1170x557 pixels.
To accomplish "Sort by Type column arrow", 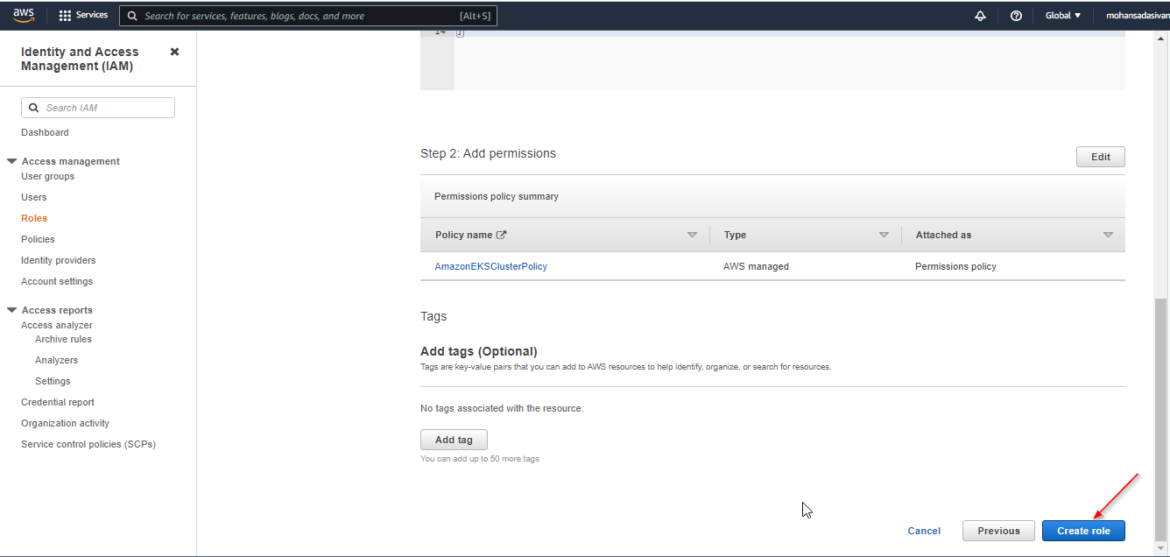I will [884, 234].
